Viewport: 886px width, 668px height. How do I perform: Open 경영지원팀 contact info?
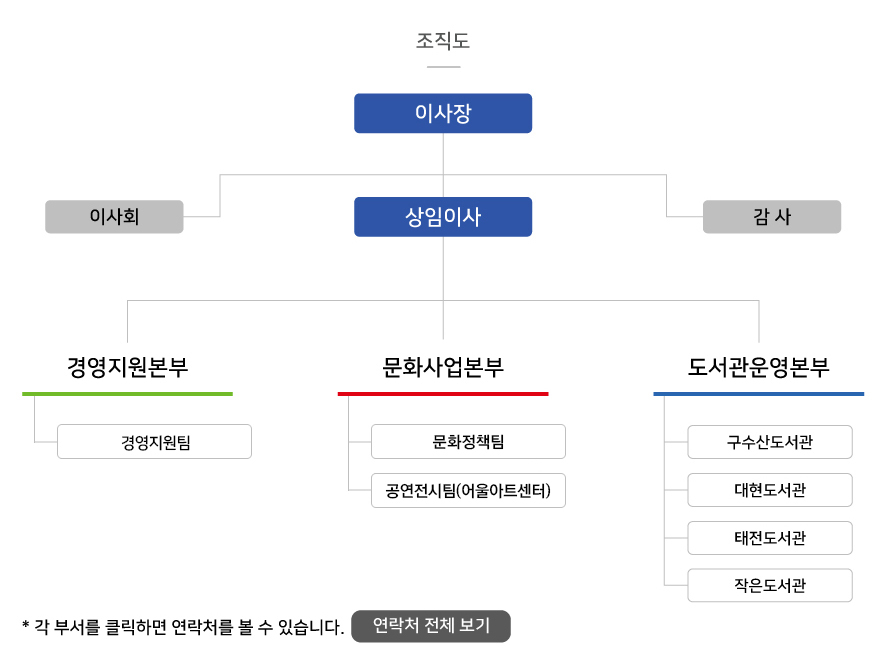(x=154, y=441)
